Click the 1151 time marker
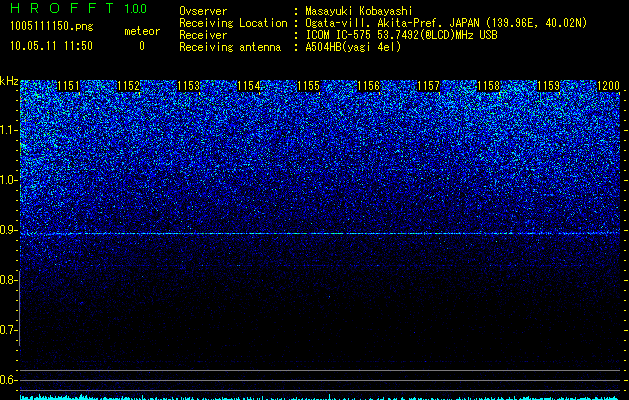The image size is (629, 400). 69,86
